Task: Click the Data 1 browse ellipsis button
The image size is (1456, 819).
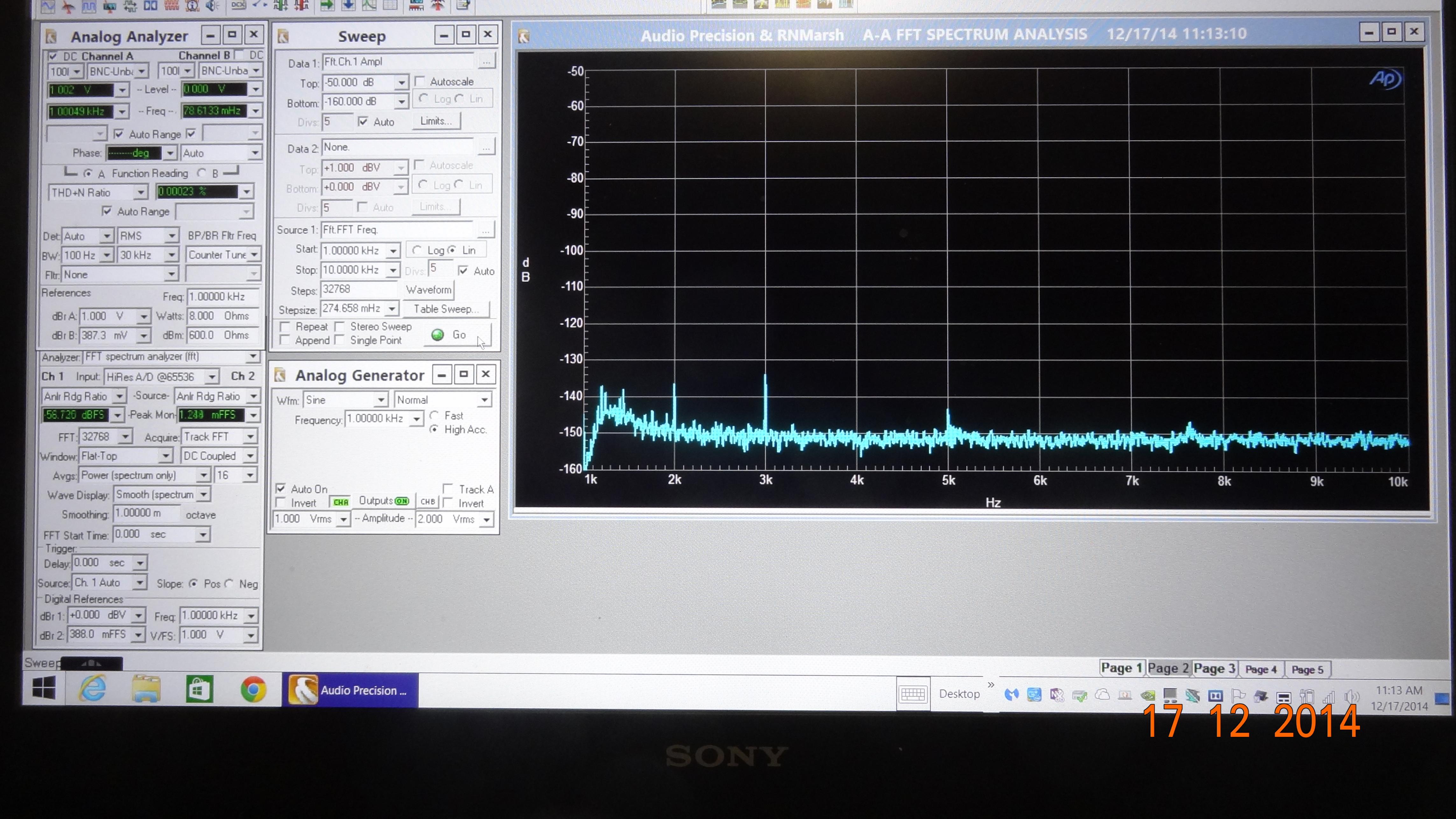Action: tap(486, 62)
